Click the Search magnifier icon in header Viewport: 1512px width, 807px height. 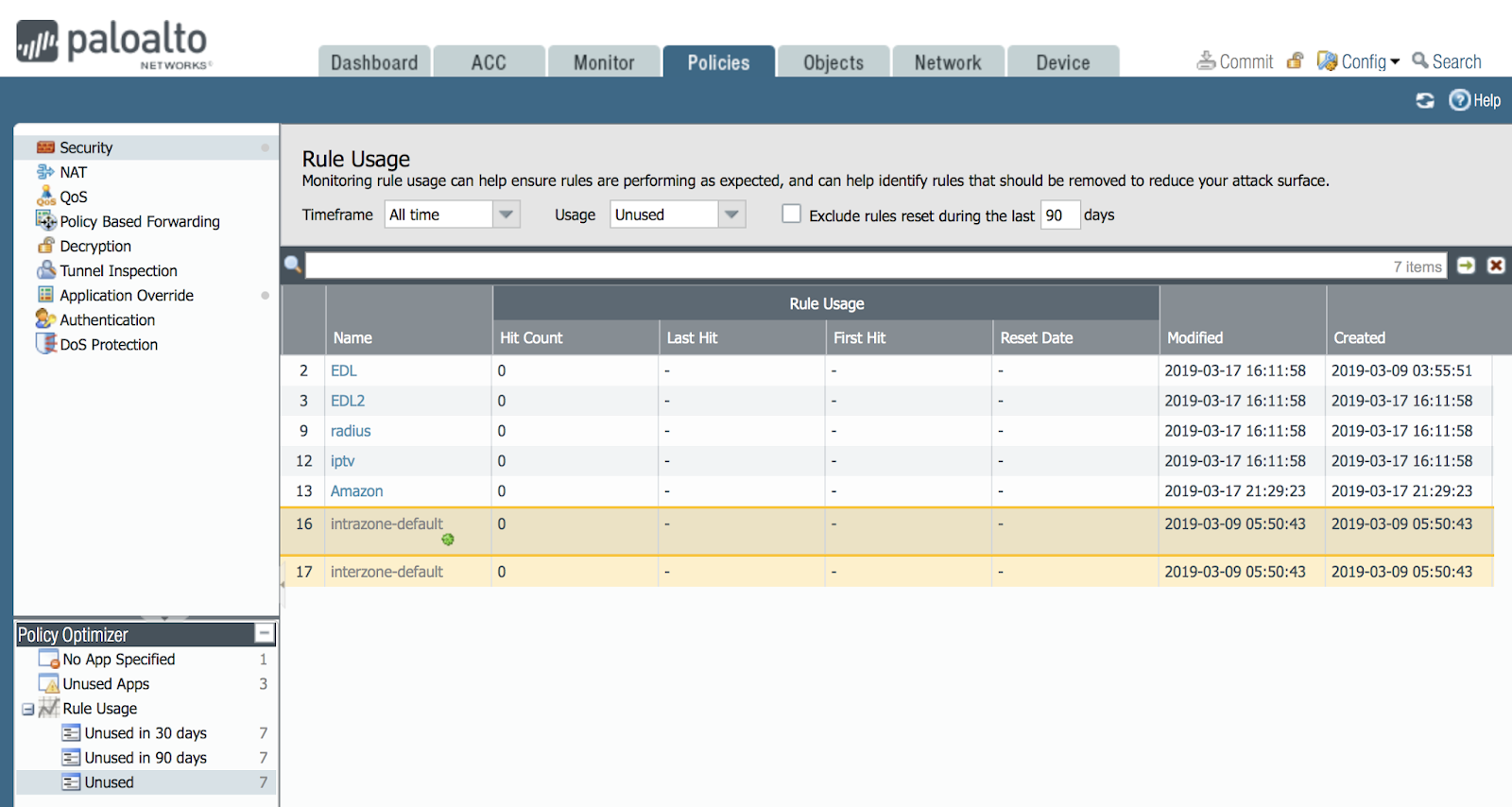point(1419,60)
